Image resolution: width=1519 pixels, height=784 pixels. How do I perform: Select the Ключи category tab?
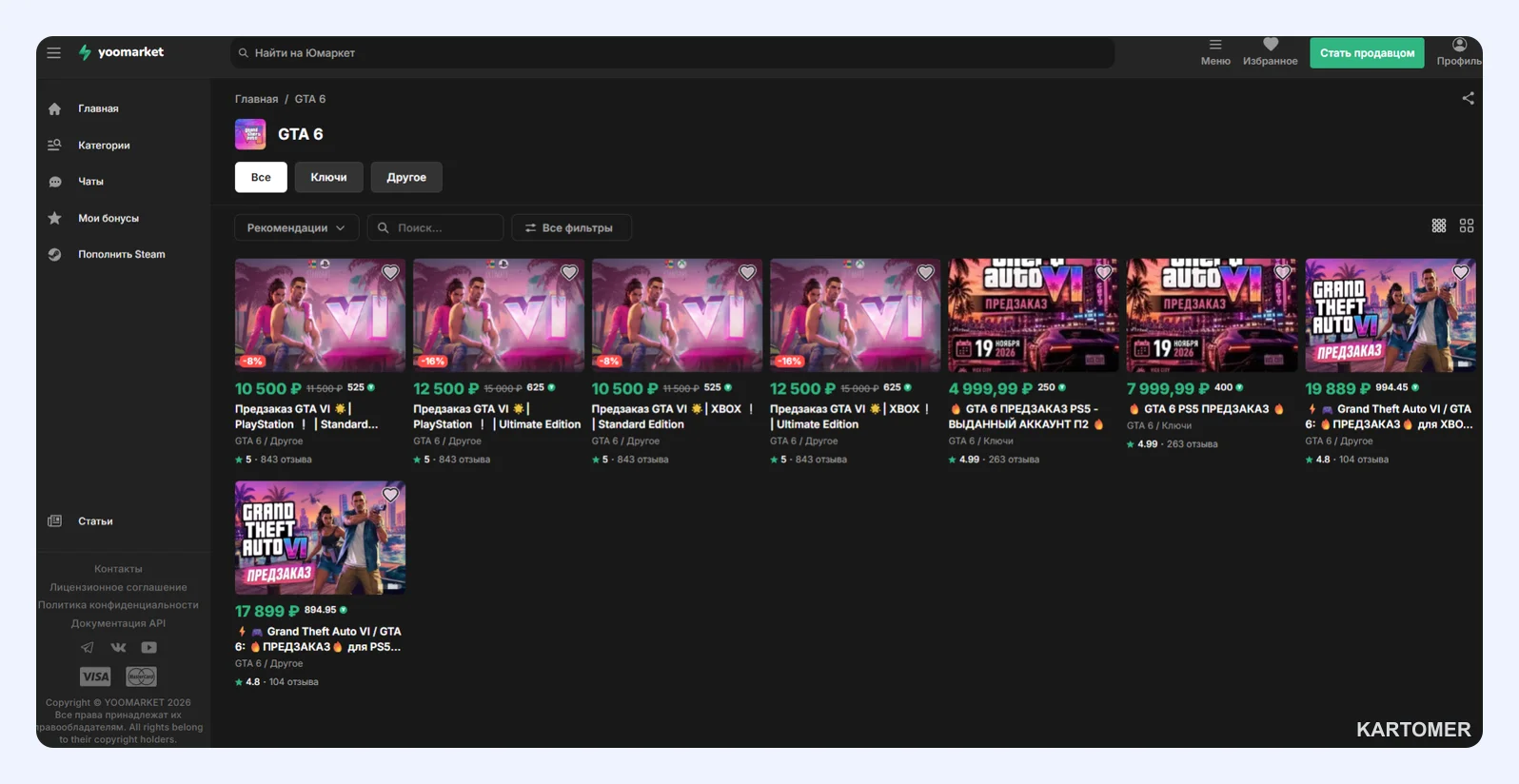pyautogui.click(x=328, y=177)
